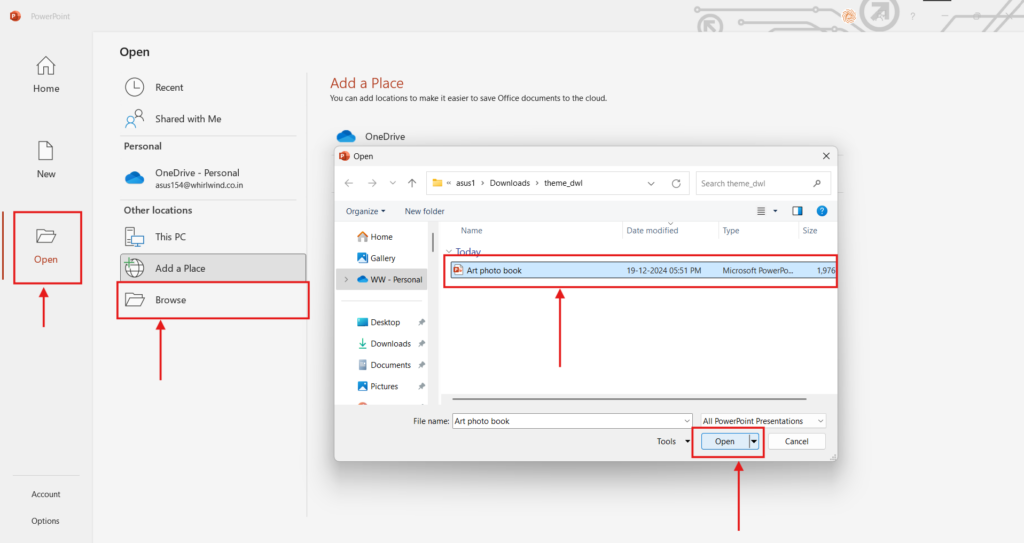Screen dimensions: 1024x543
Task: Click the New folder button
Action: point(424,211)
